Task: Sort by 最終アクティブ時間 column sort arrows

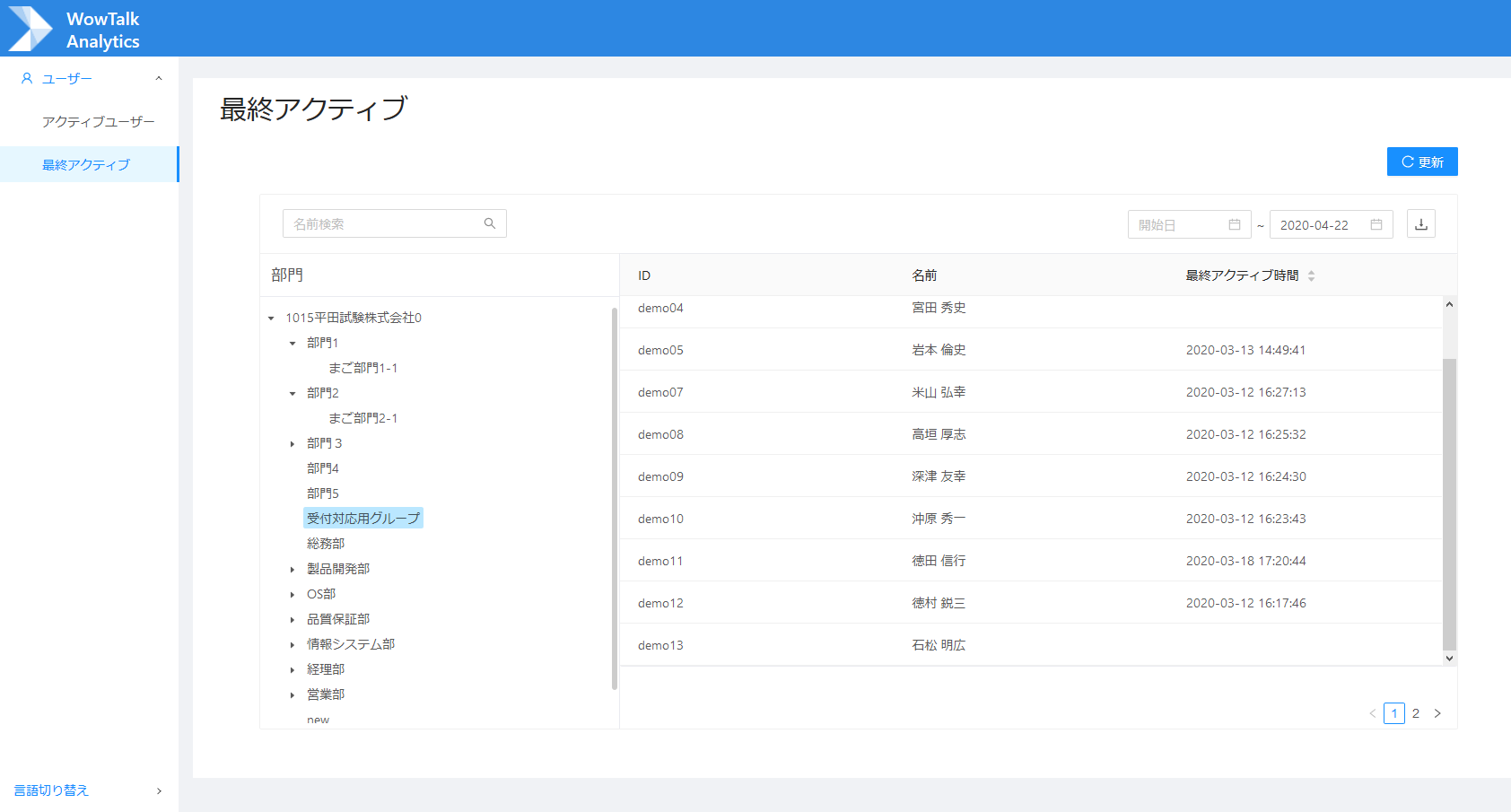Action: [1311, 275]
